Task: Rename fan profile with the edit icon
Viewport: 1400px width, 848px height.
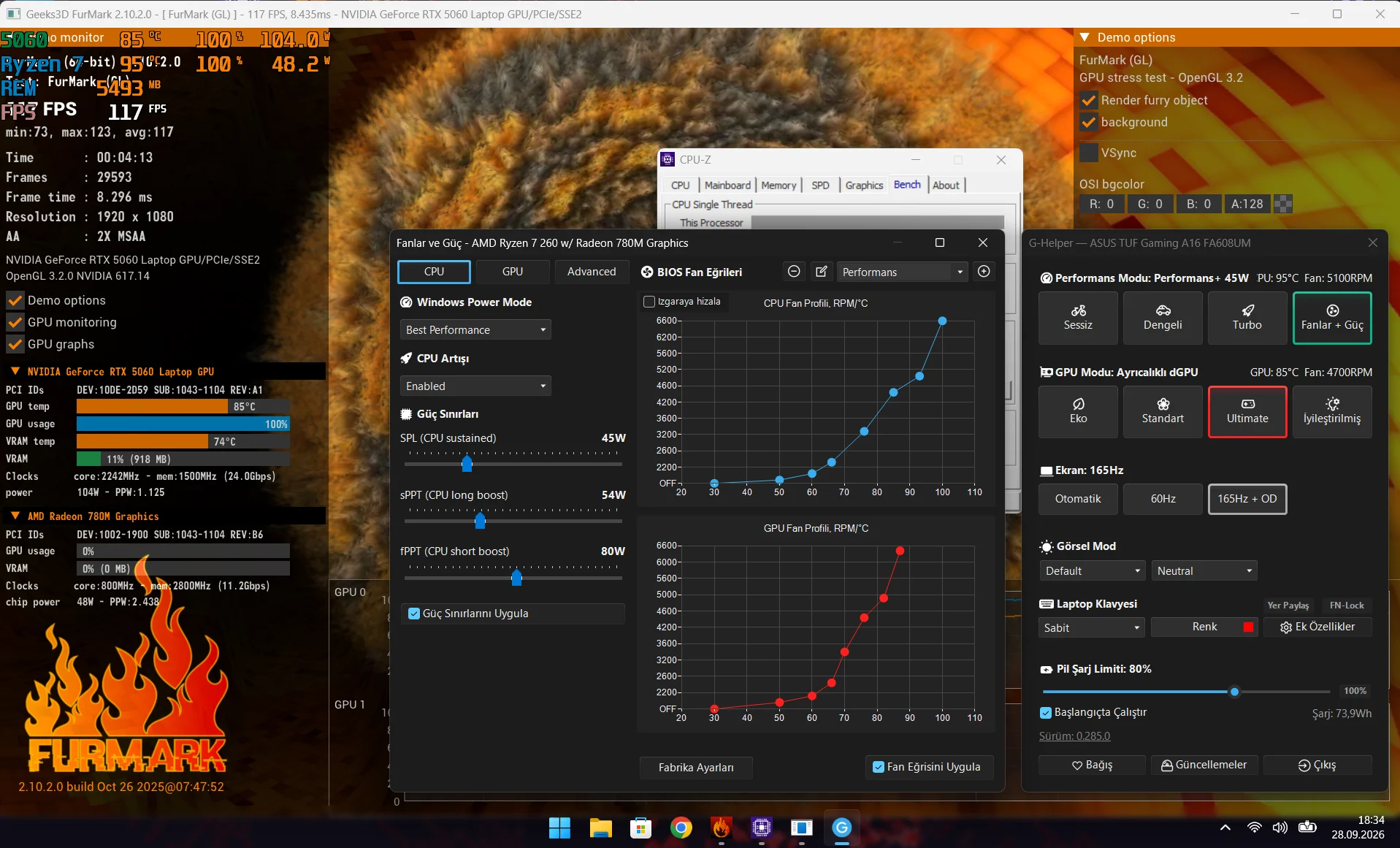Action: click(822, 272)
